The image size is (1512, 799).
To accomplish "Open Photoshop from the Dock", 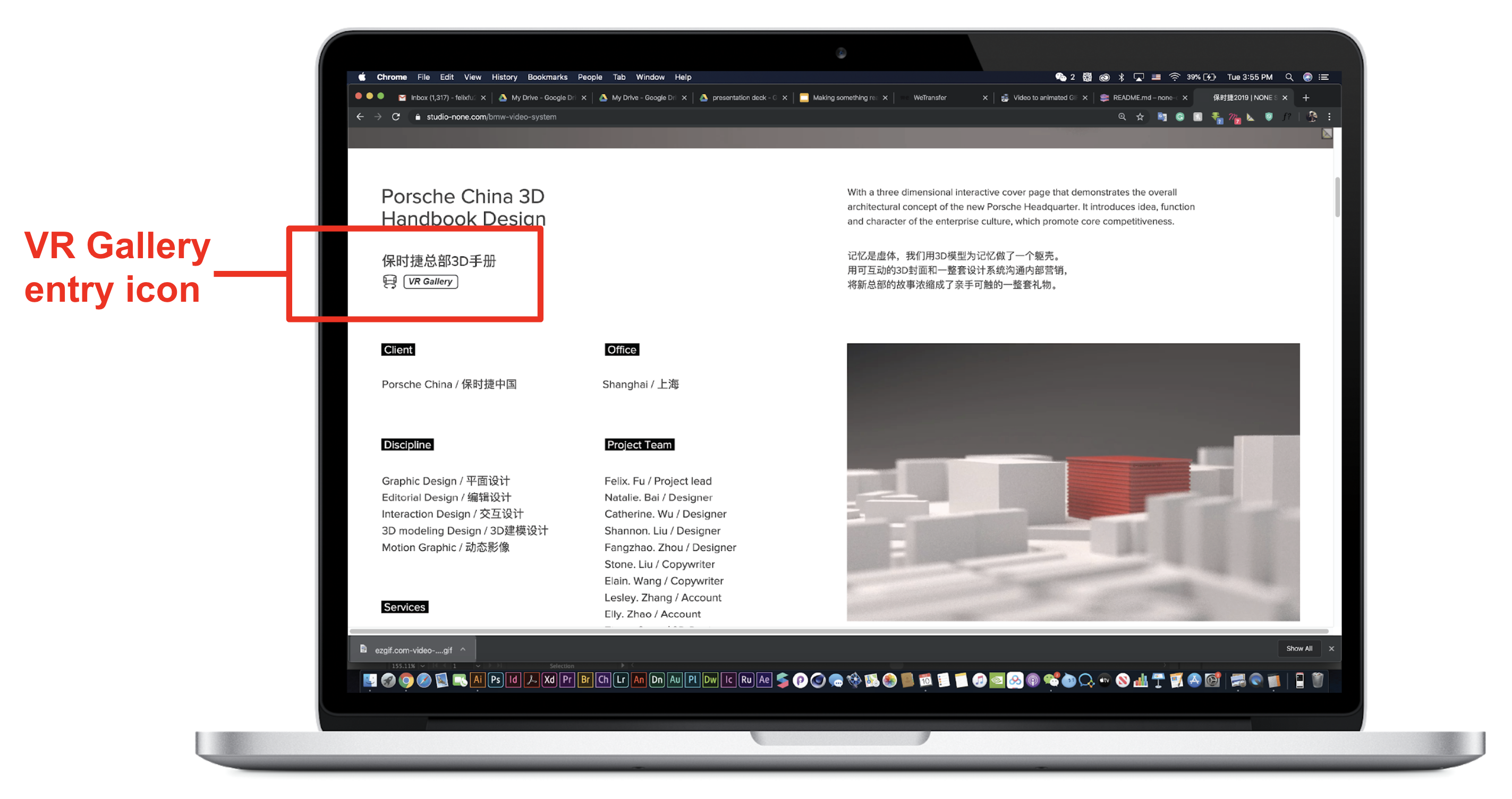I will tap(495, 680).
